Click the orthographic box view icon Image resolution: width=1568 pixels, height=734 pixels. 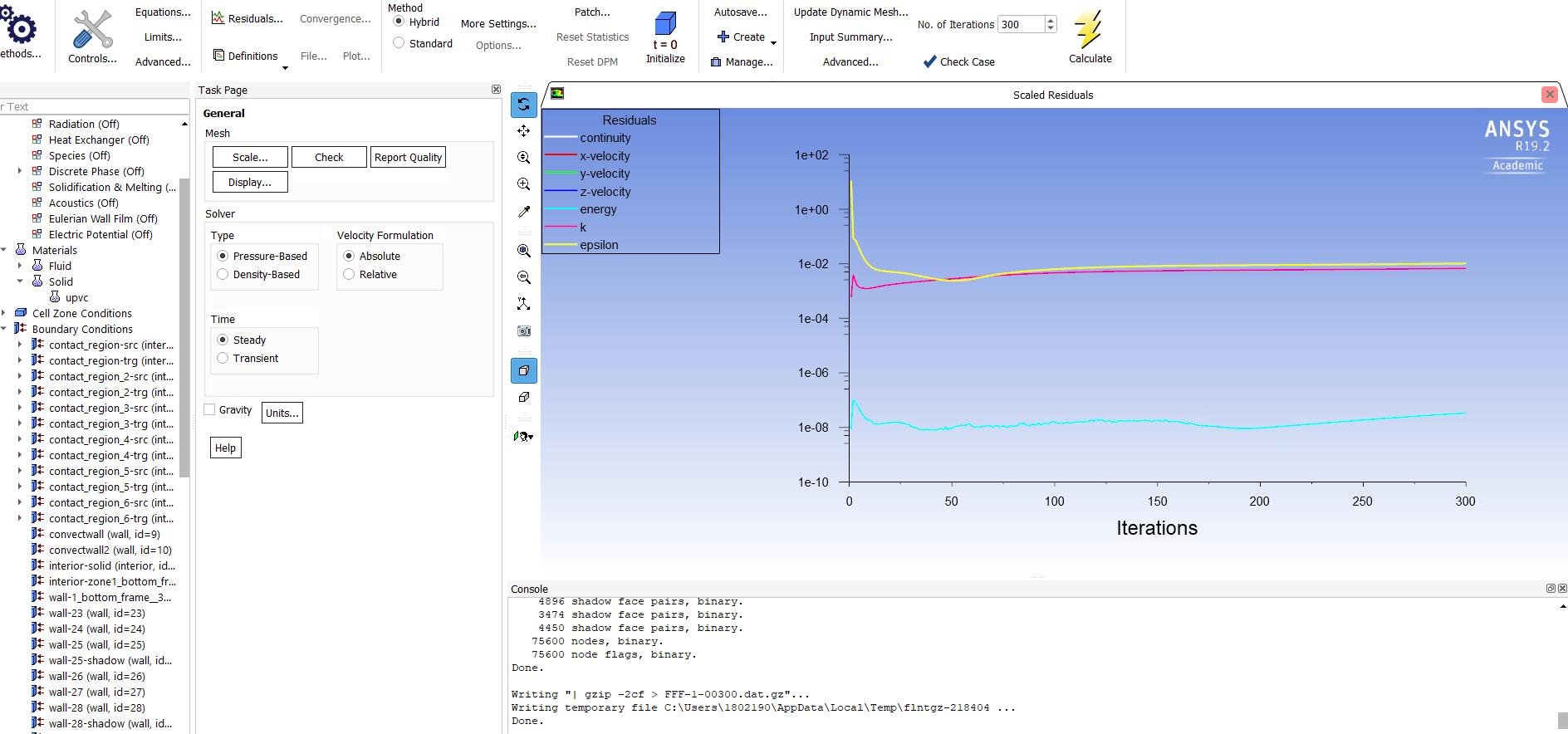523,397
